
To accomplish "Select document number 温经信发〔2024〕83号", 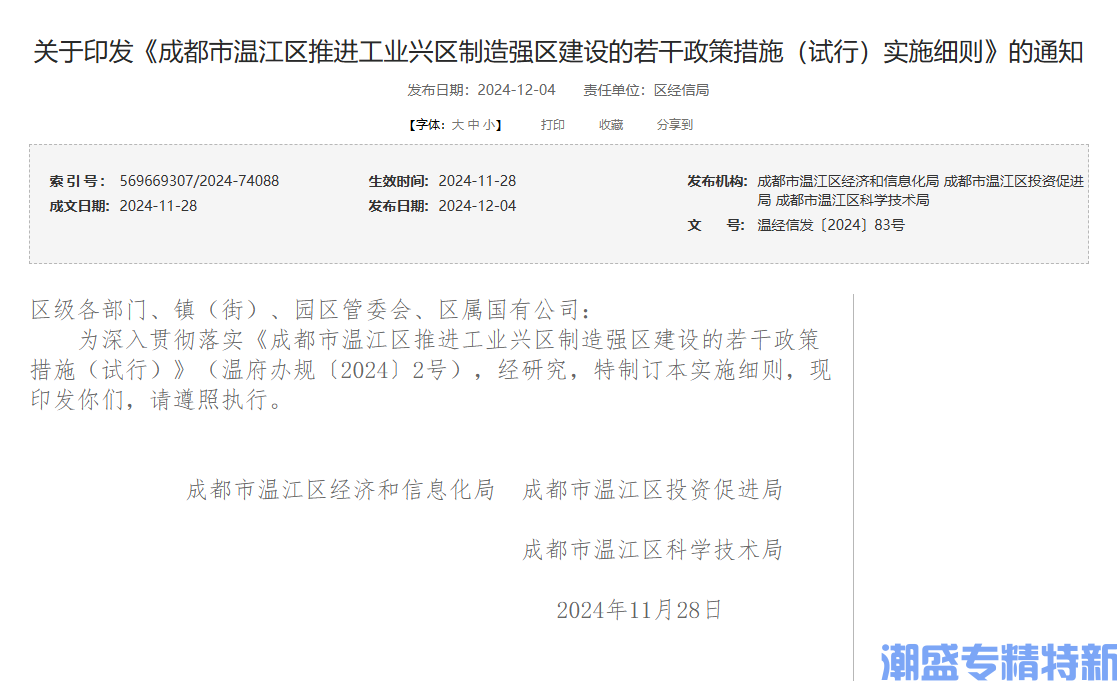I will click(x=831, y=225).
